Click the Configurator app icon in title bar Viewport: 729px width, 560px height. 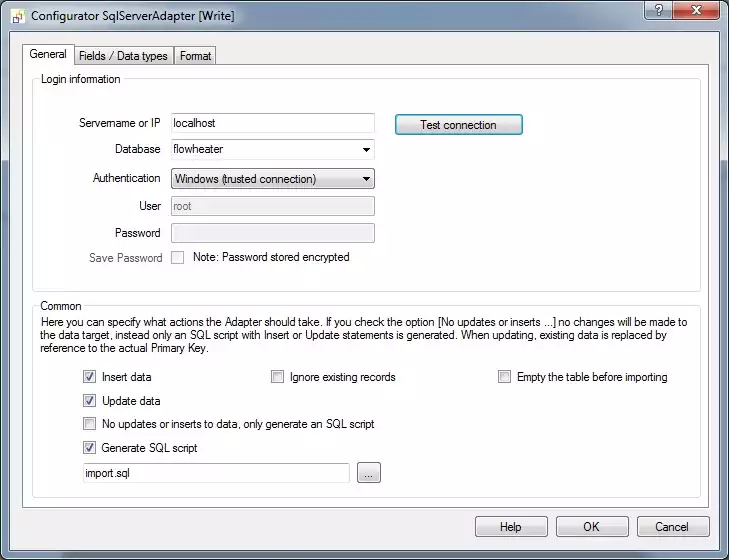(x=16, y=16)
